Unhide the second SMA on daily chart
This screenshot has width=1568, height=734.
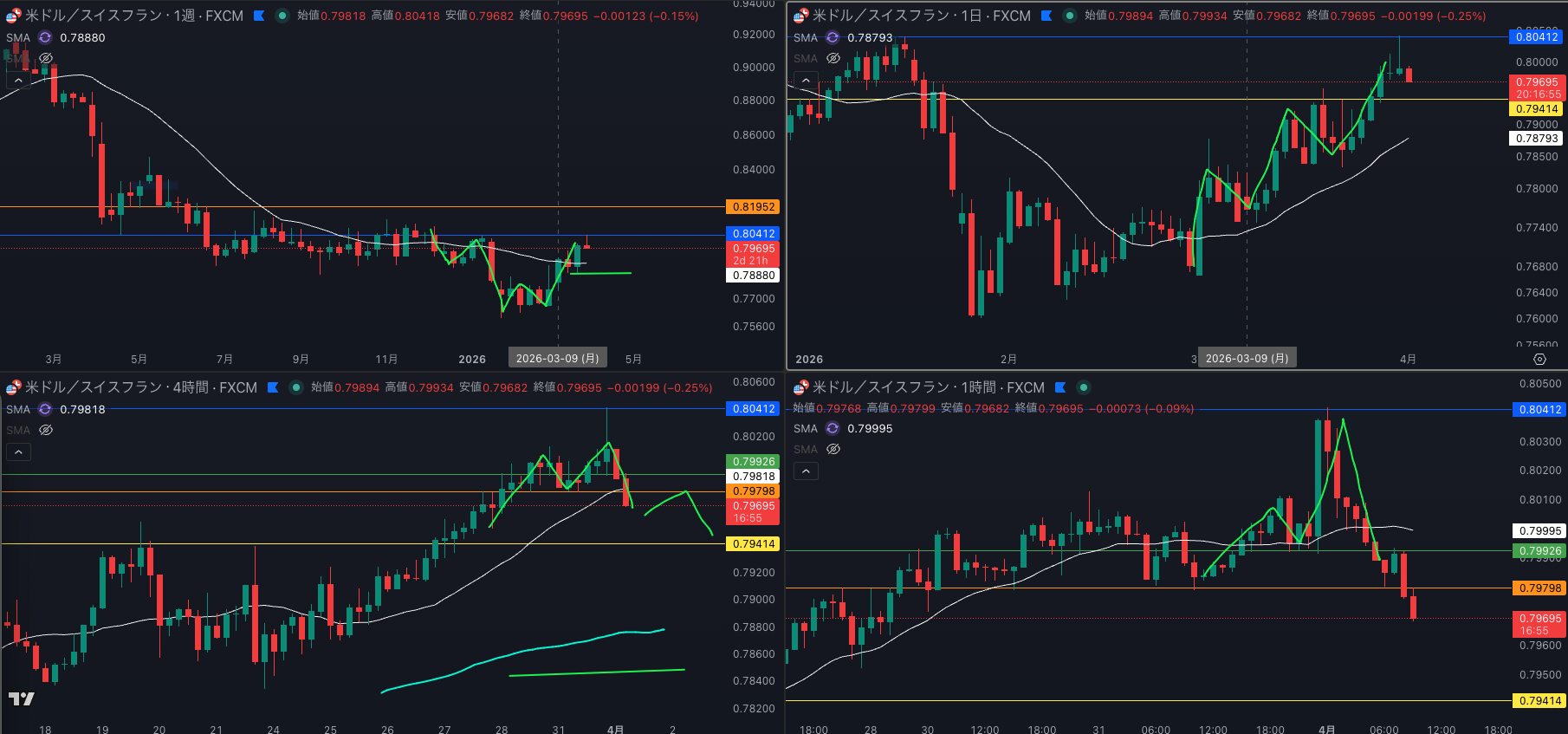[x=833, y=58]
